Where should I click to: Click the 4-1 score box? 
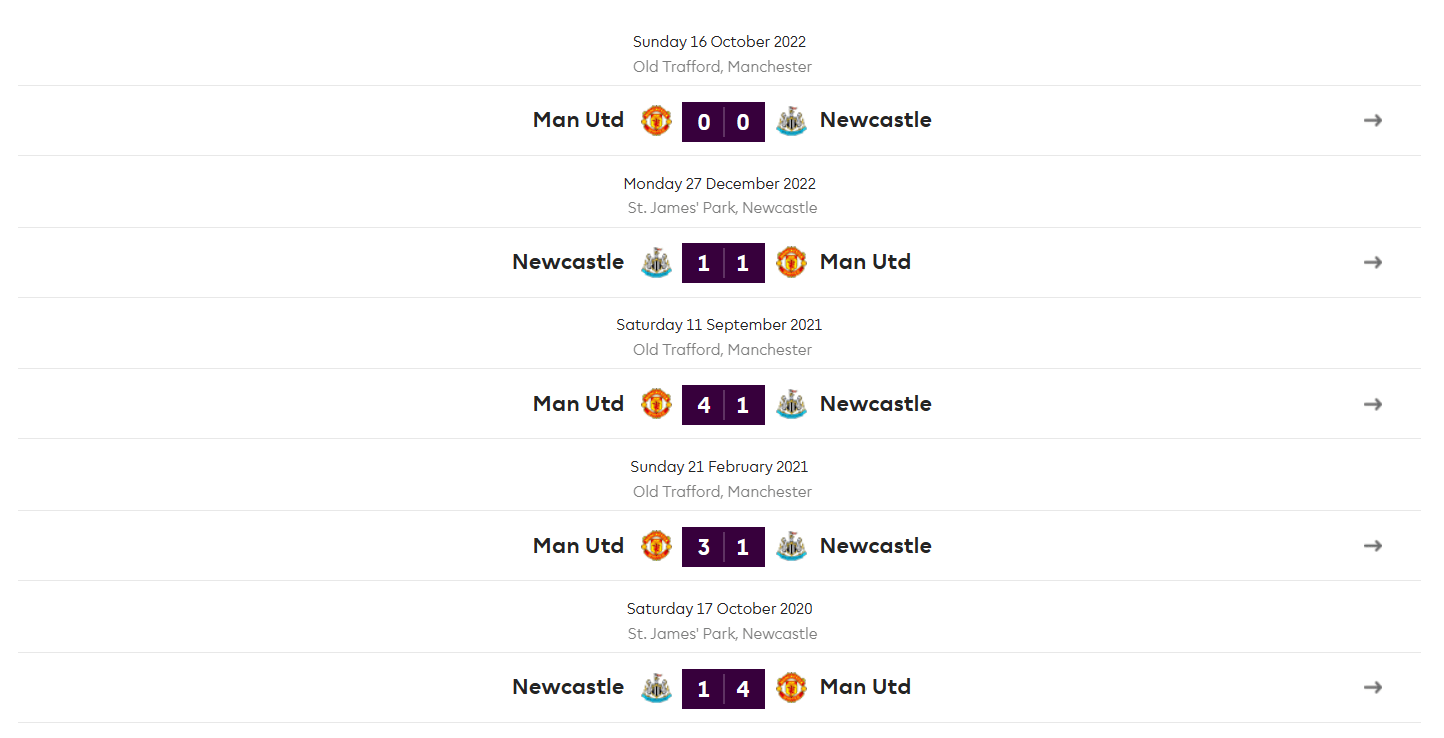pos(723,405)
